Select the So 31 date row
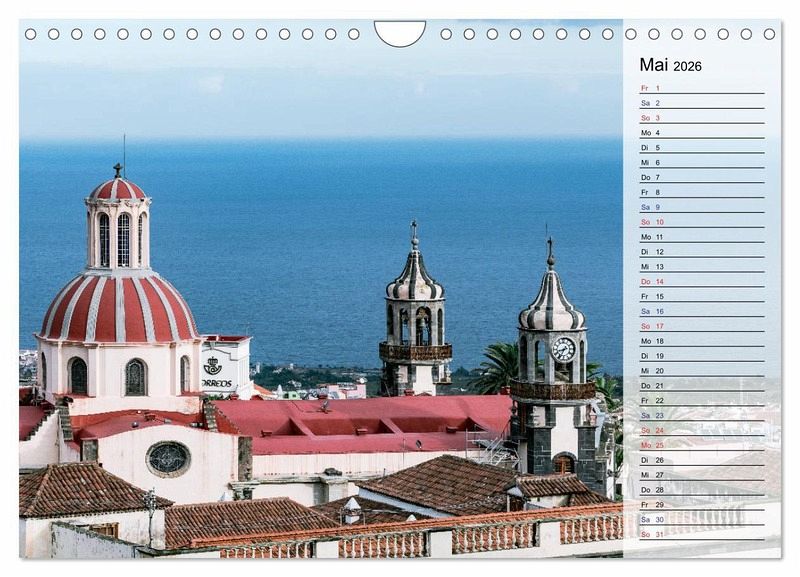The image size is (800, 577). (701, 534)
